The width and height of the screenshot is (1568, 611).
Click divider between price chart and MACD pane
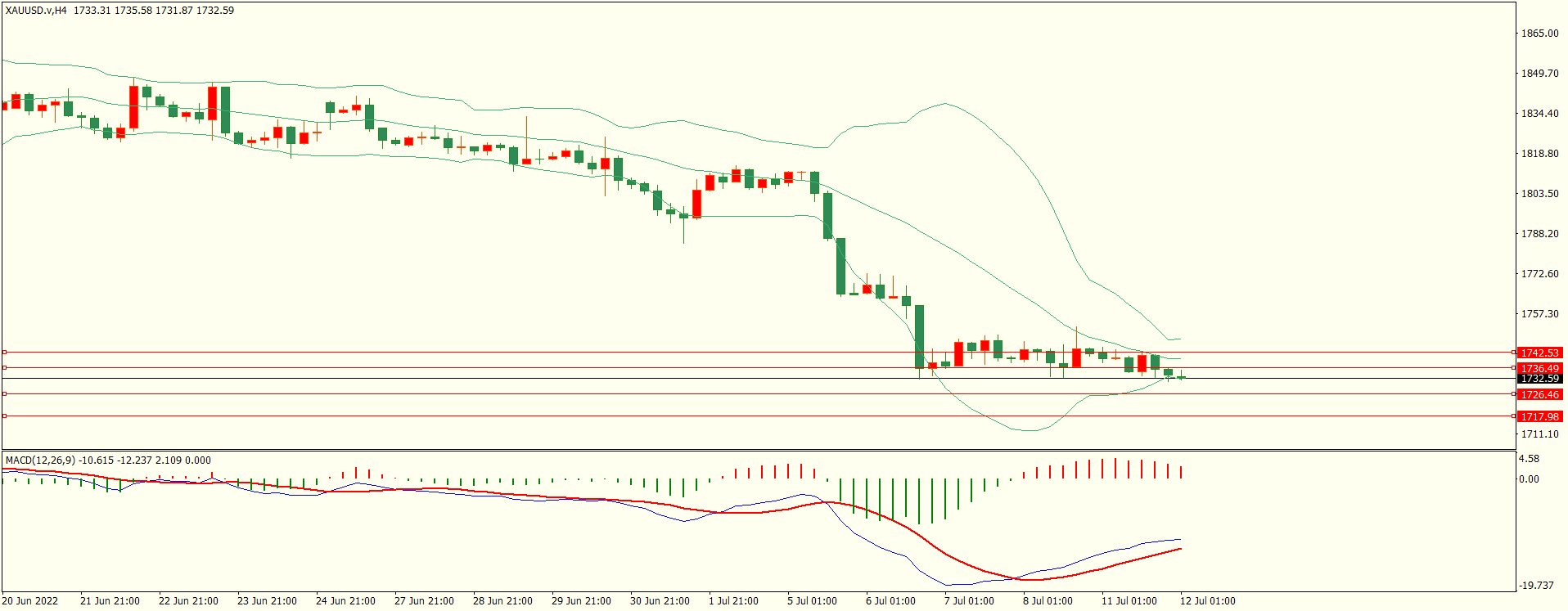758,450
